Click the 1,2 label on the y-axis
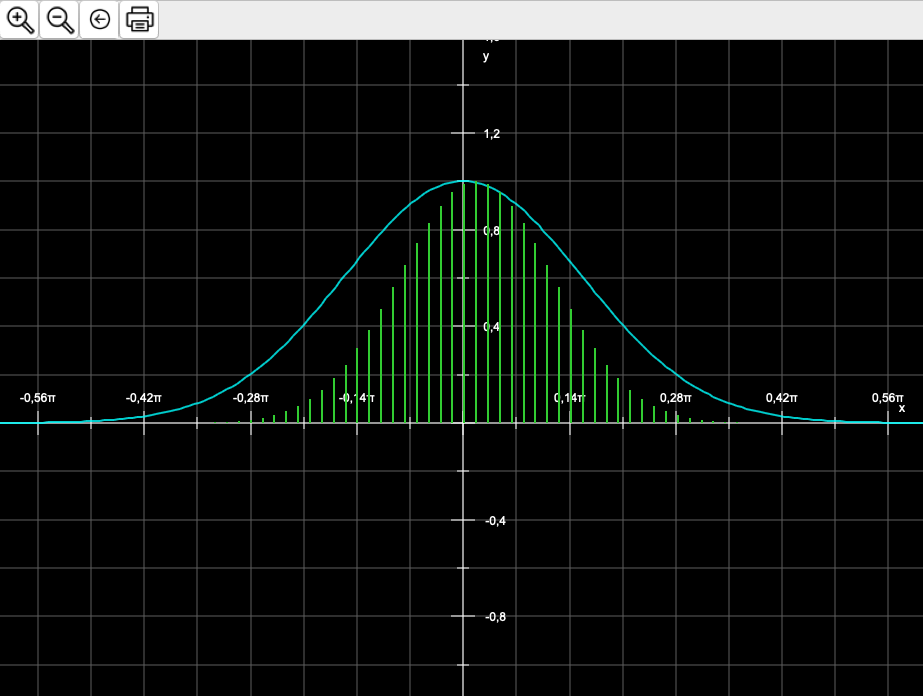 pos(491,134)
